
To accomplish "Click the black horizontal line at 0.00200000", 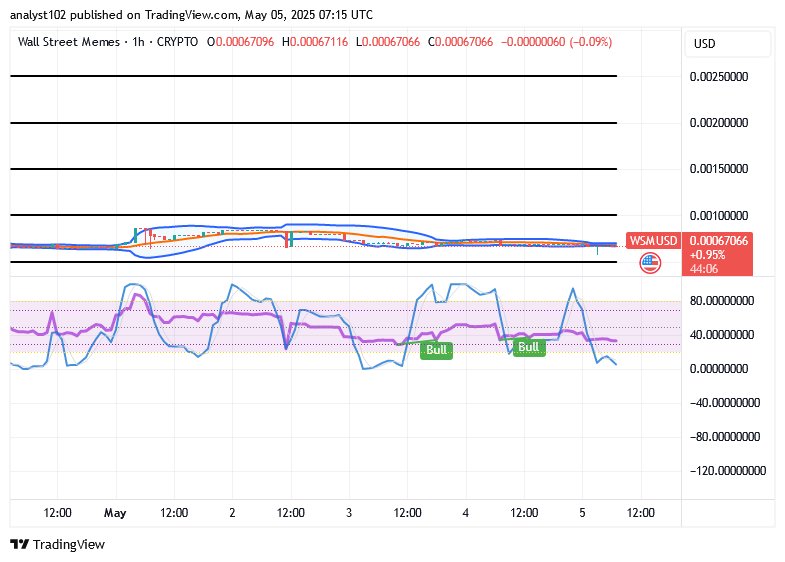I will [313, 123].
